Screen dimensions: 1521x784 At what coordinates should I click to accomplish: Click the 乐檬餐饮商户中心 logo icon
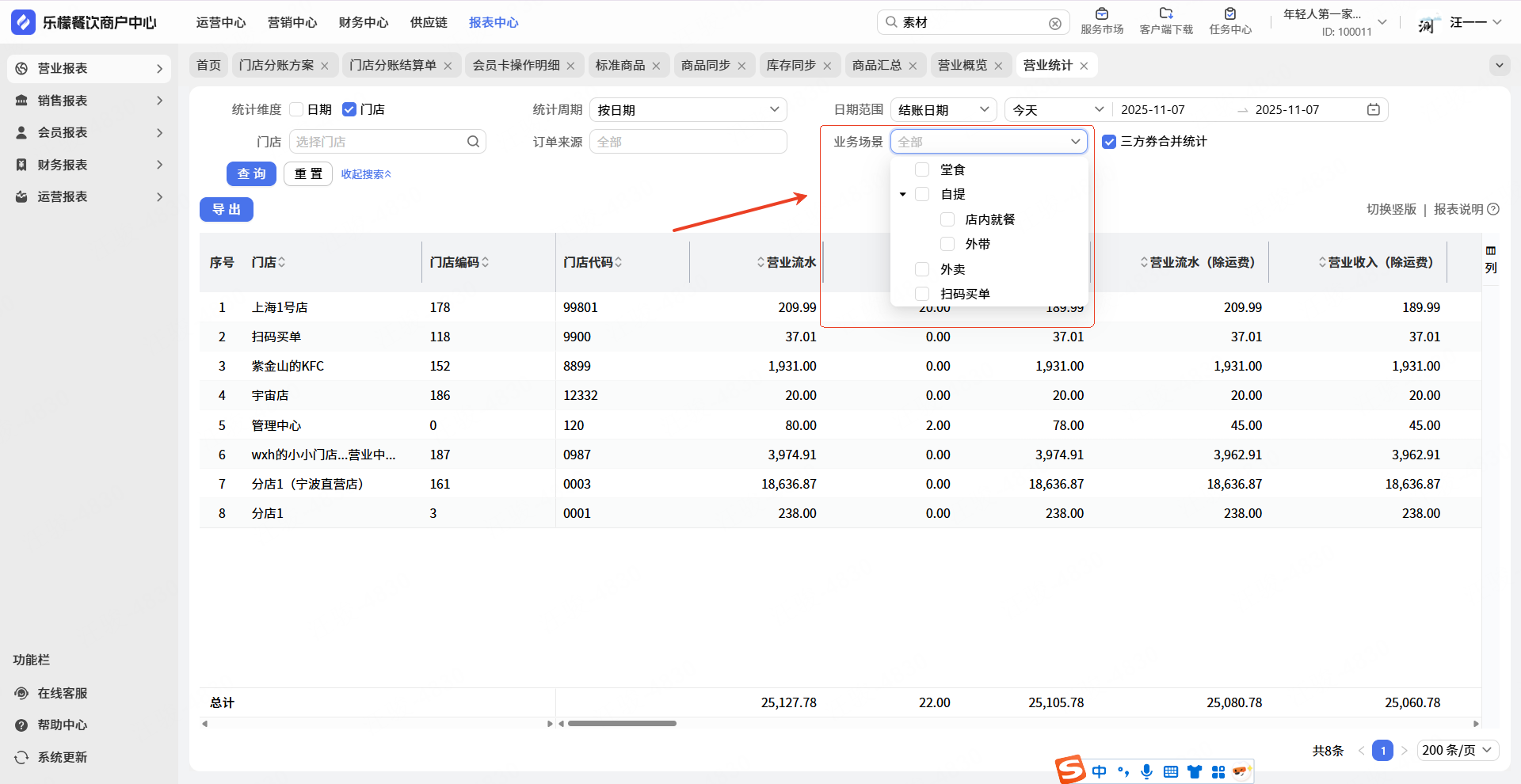23,22
